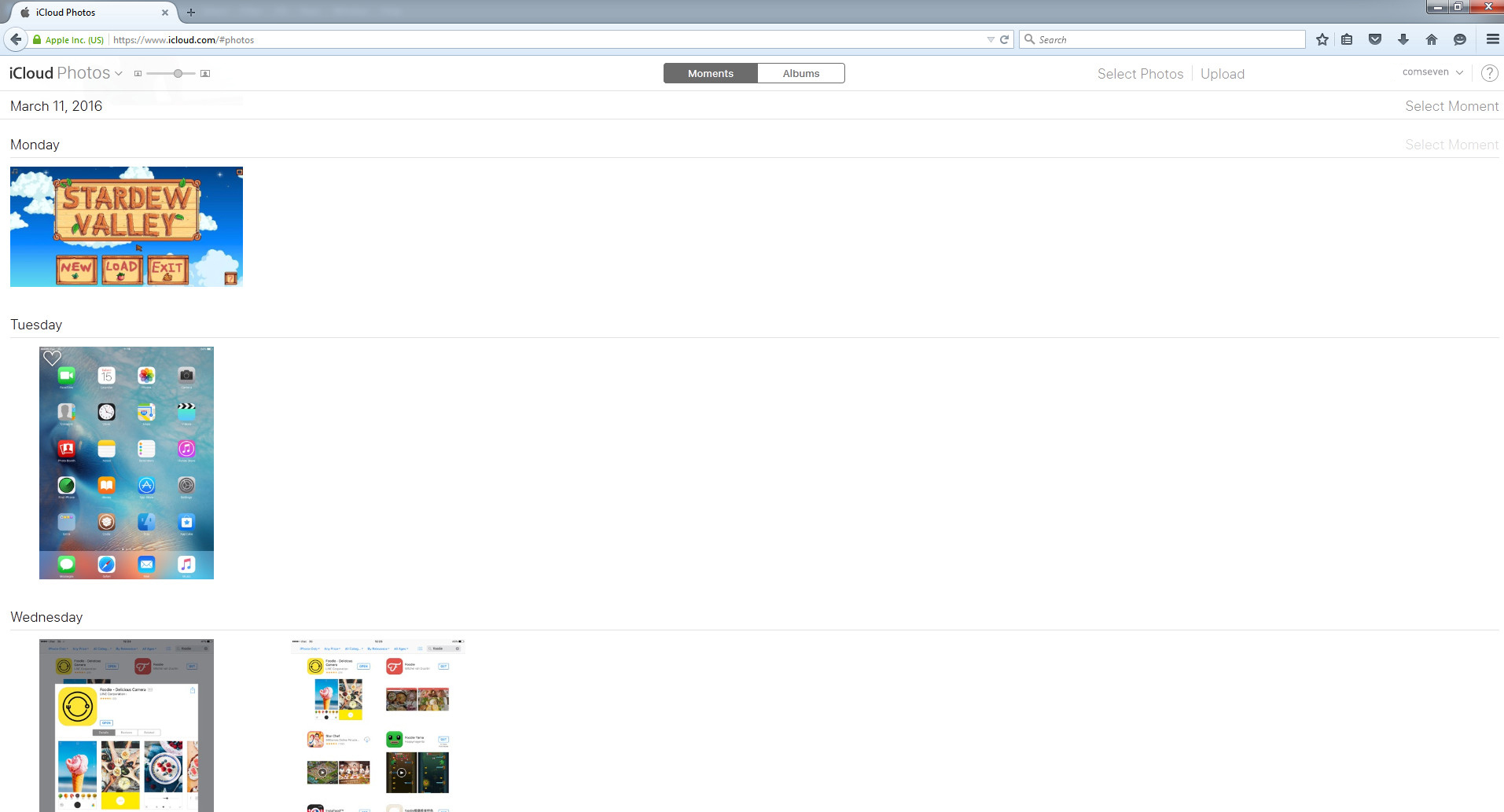Open the chat bubble toolbar icon
Screen dimensions: 1504x812
point(1460,39)
